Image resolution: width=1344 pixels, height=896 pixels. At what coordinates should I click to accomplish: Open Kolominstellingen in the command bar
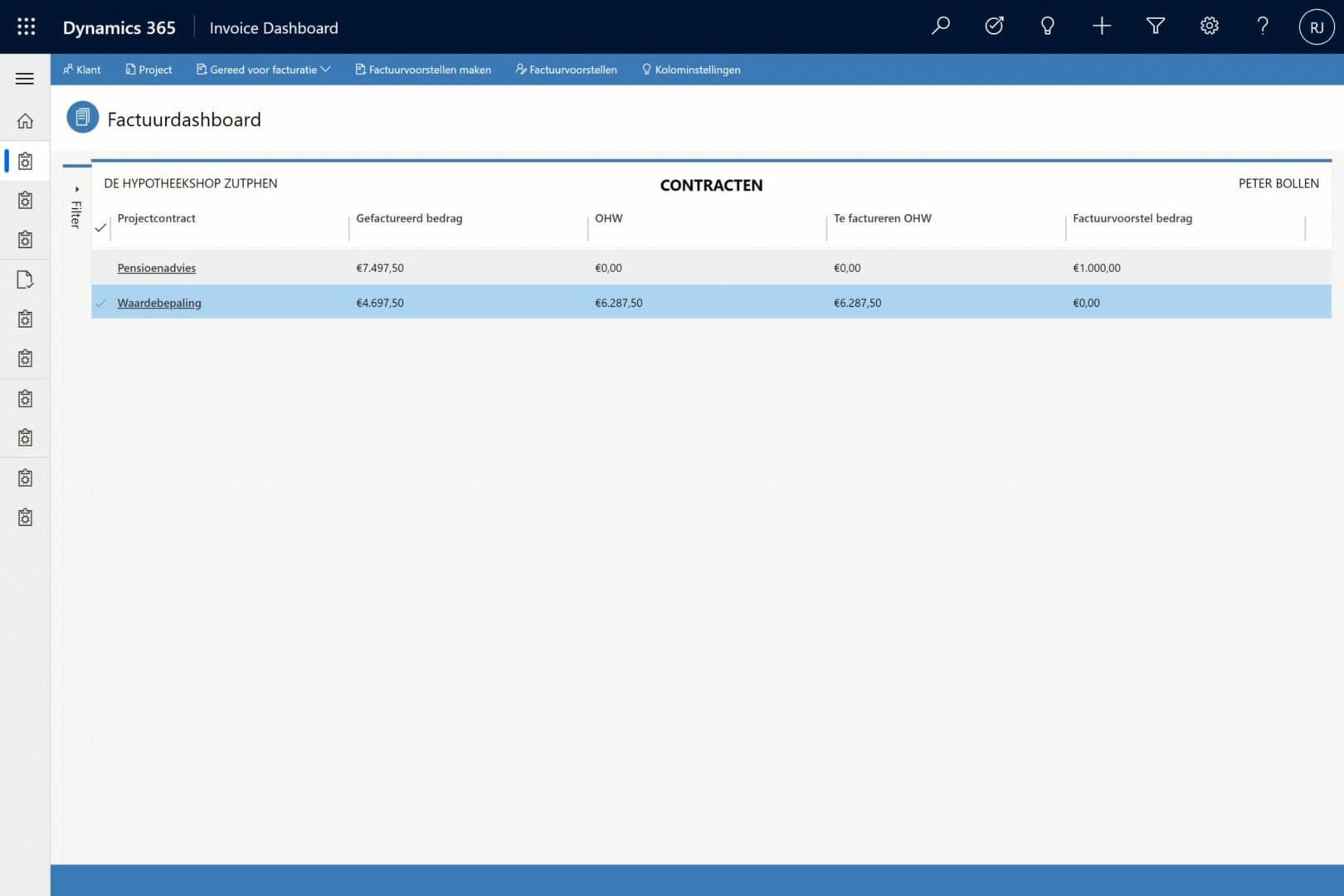coord(691,70)
